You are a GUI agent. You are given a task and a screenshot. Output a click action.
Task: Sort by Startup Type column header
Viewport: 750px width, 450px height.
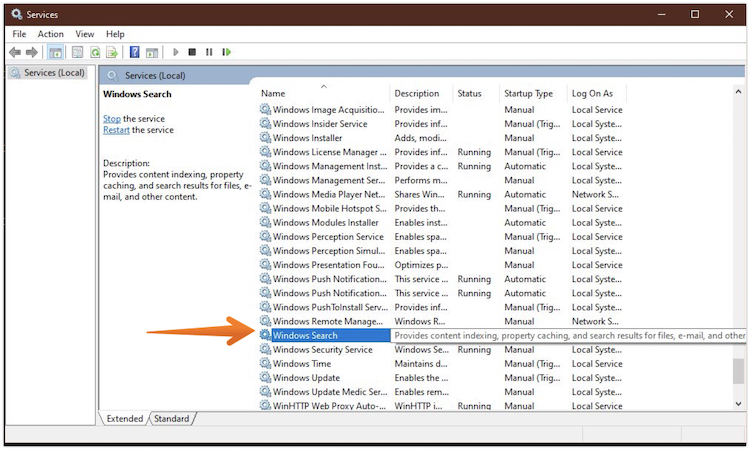click(x=528, y=93)
